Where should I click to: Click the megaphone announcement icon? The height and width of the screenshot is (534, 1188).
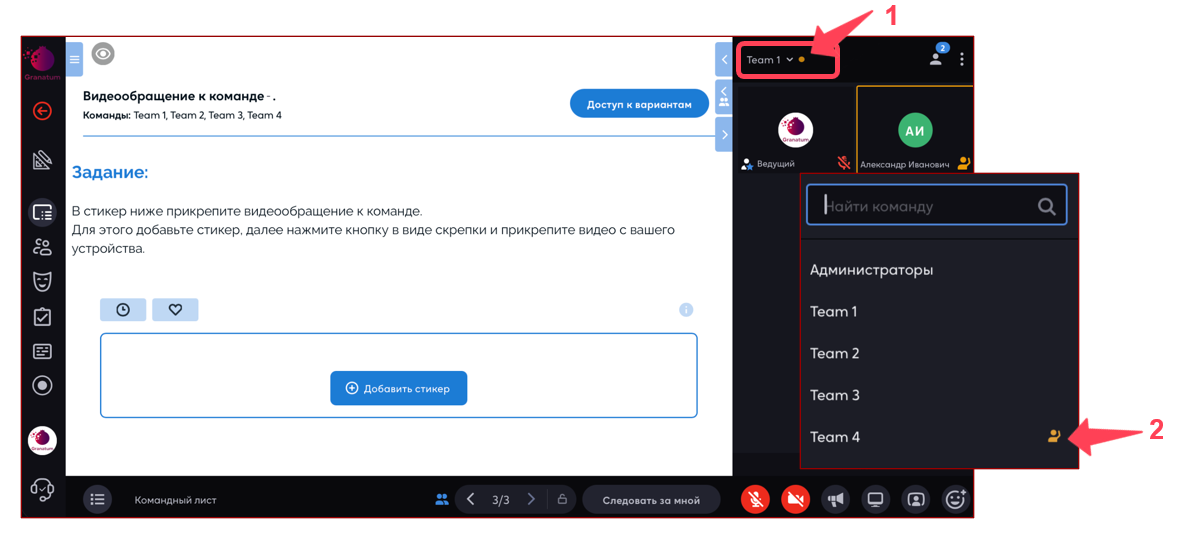click(x=835, y=500)
